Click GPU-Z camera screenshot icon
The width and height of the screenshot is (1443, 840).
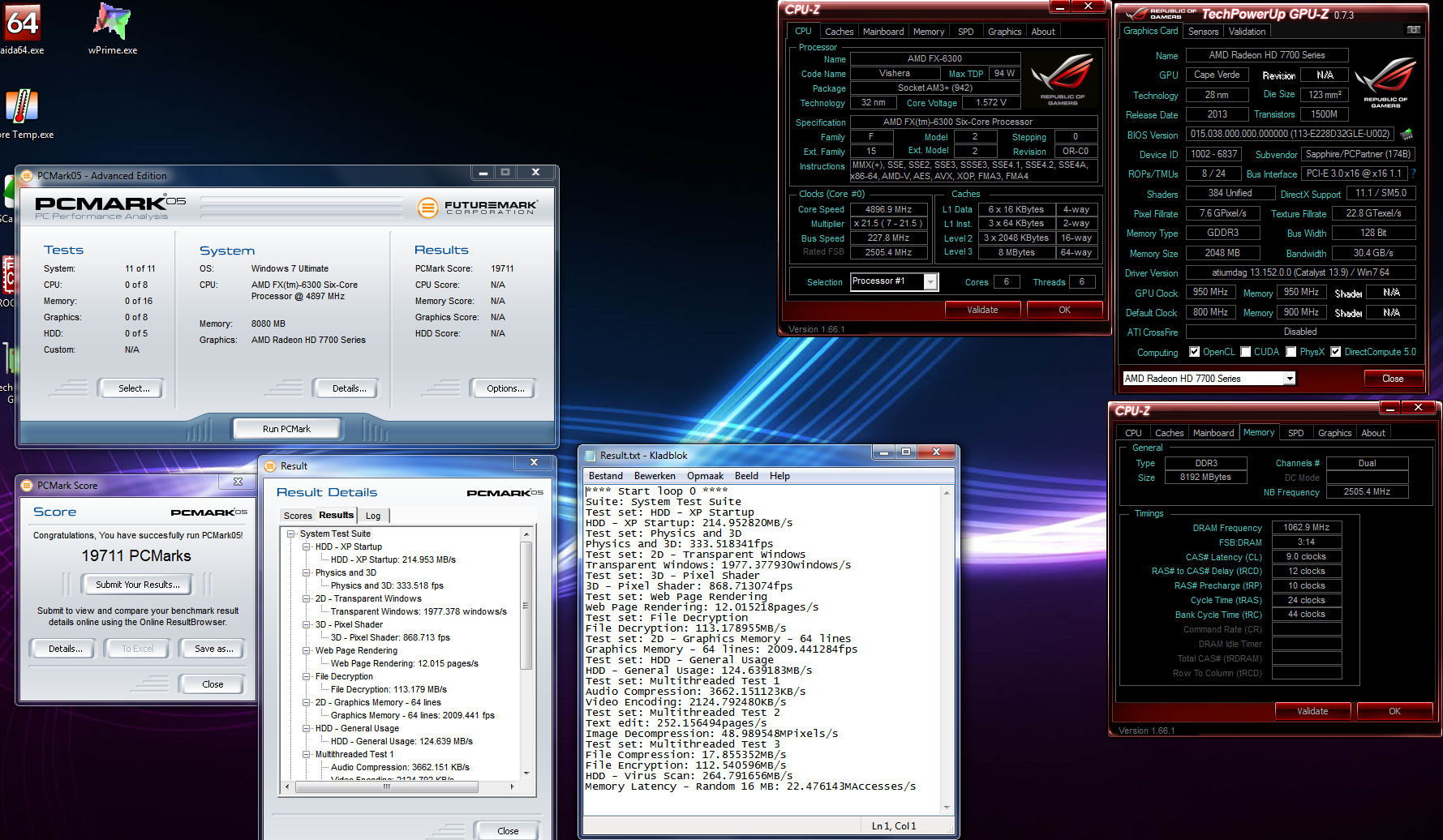1414,30
